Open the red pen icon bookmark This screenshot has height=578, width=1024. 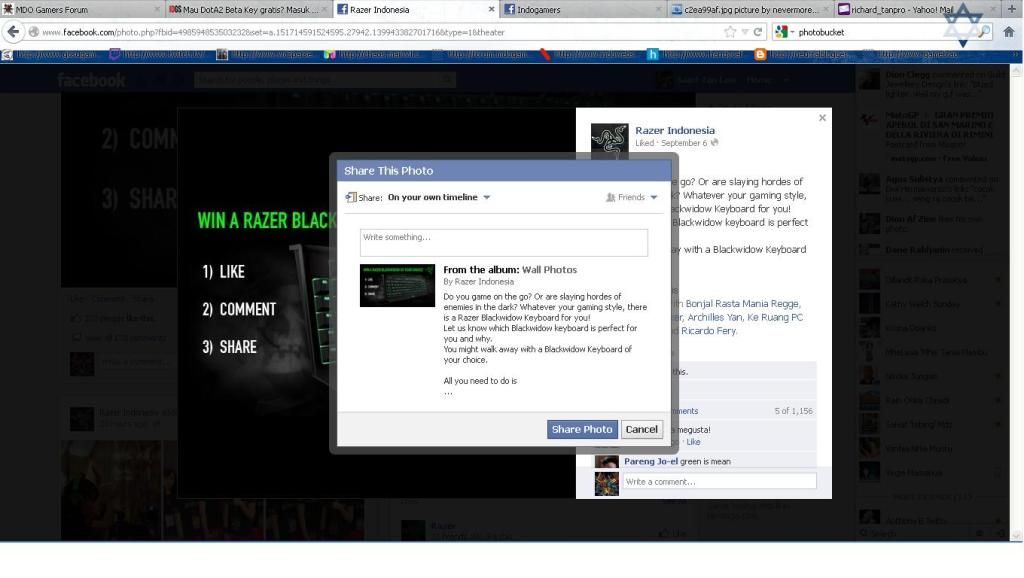[545, 54]
